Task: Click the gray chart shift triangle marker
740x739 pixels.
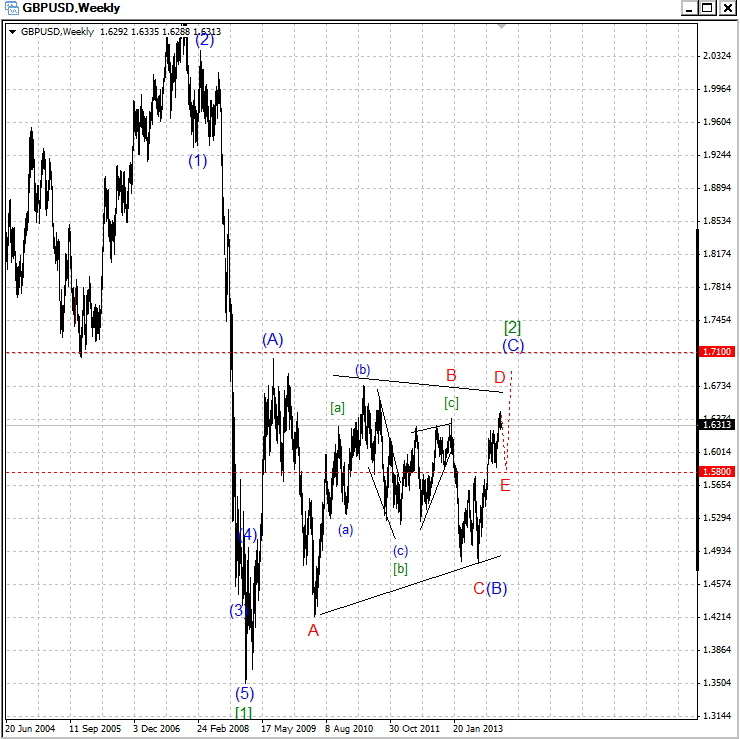Action: (501, 26)
